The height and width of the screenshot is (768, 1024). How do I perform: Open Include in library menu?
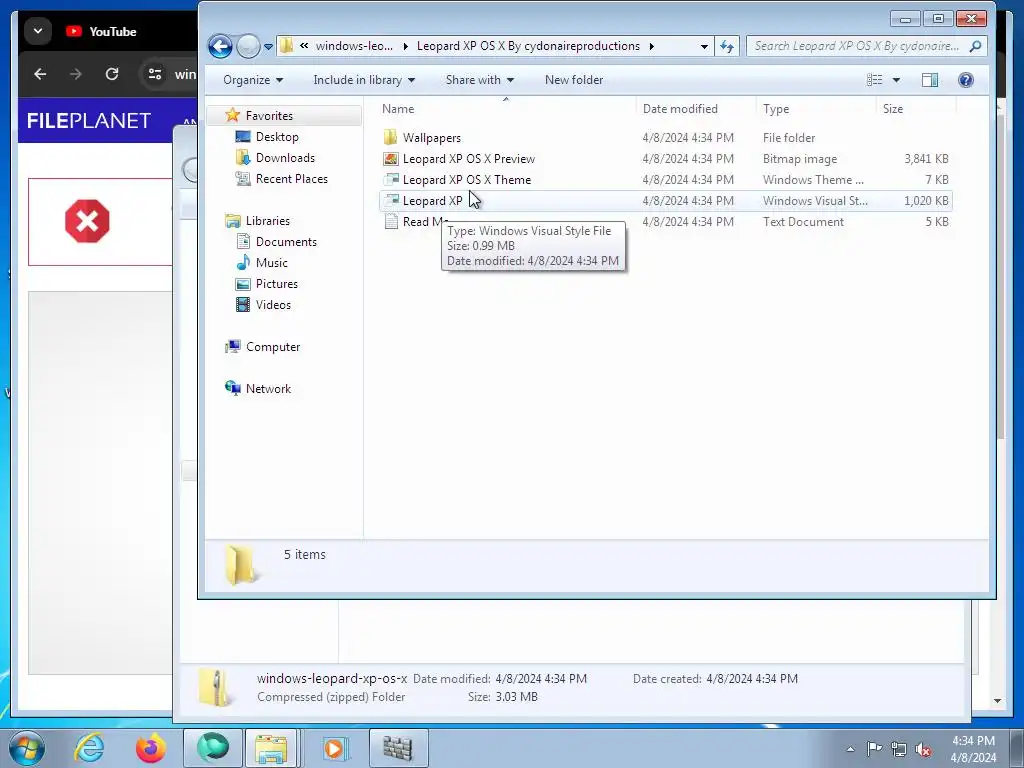point(364,80)
